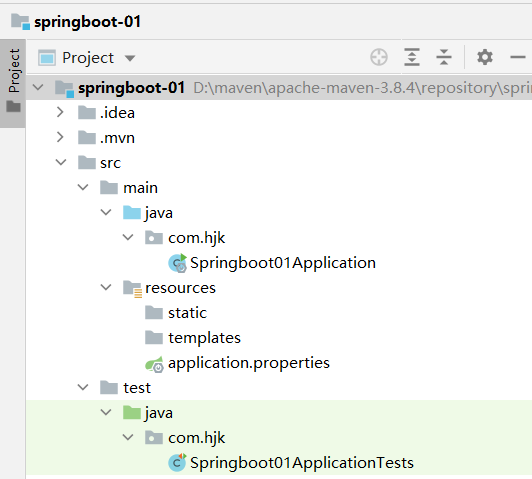
Task: Click springboot-01 in the navigation breadcrumb
Action: [87, 22]
